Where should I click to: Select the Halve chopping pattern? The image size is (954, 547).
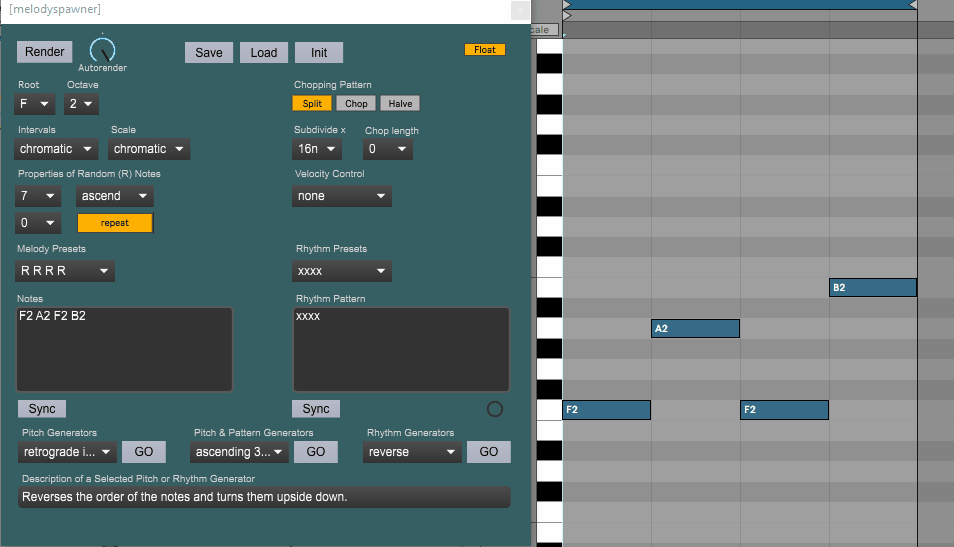tap(400, 103)
